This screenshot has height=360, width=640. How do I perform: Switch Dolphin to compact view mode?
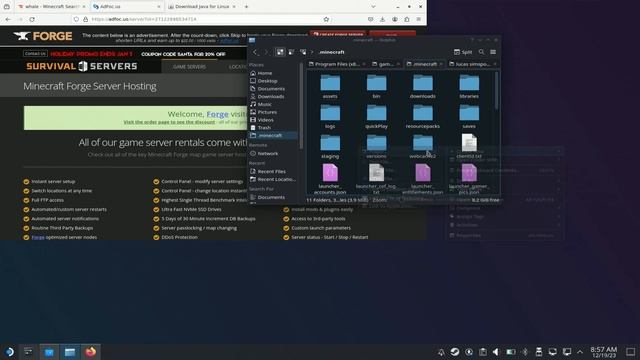coord(291,52)
